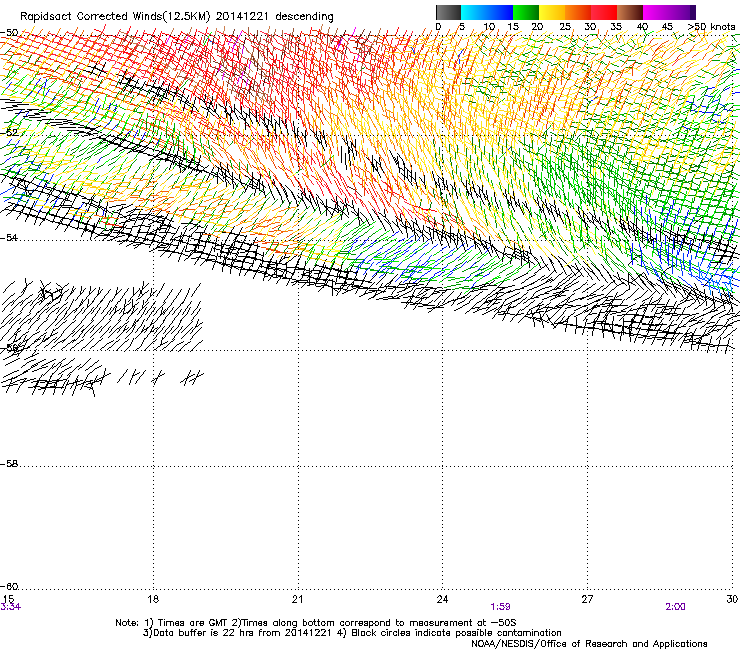Click the 18 longitude axis label
This screenshot has width=740, height=650.
coord(153,599)
